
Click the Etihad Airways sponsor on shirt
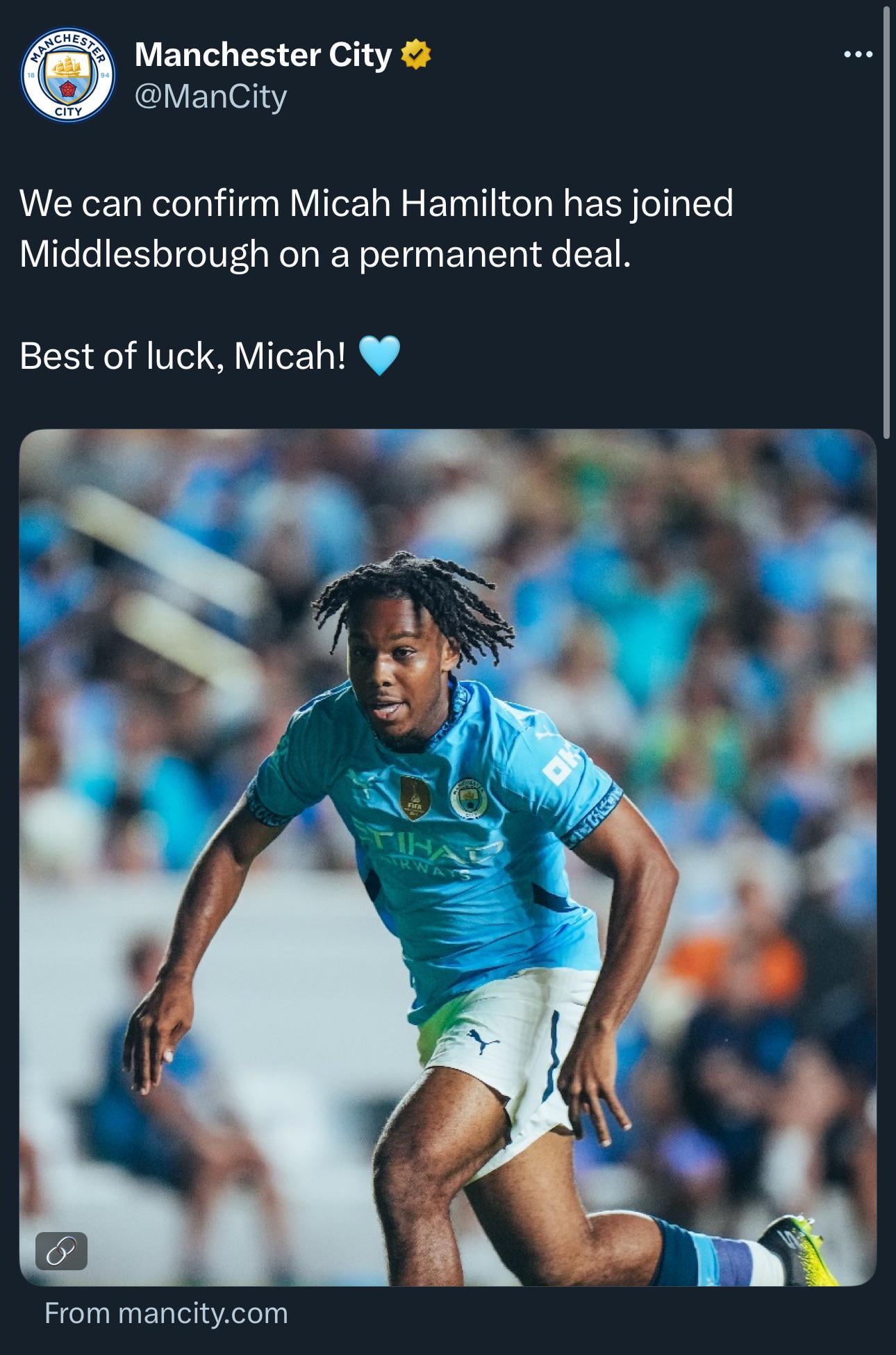pos(429,849)
